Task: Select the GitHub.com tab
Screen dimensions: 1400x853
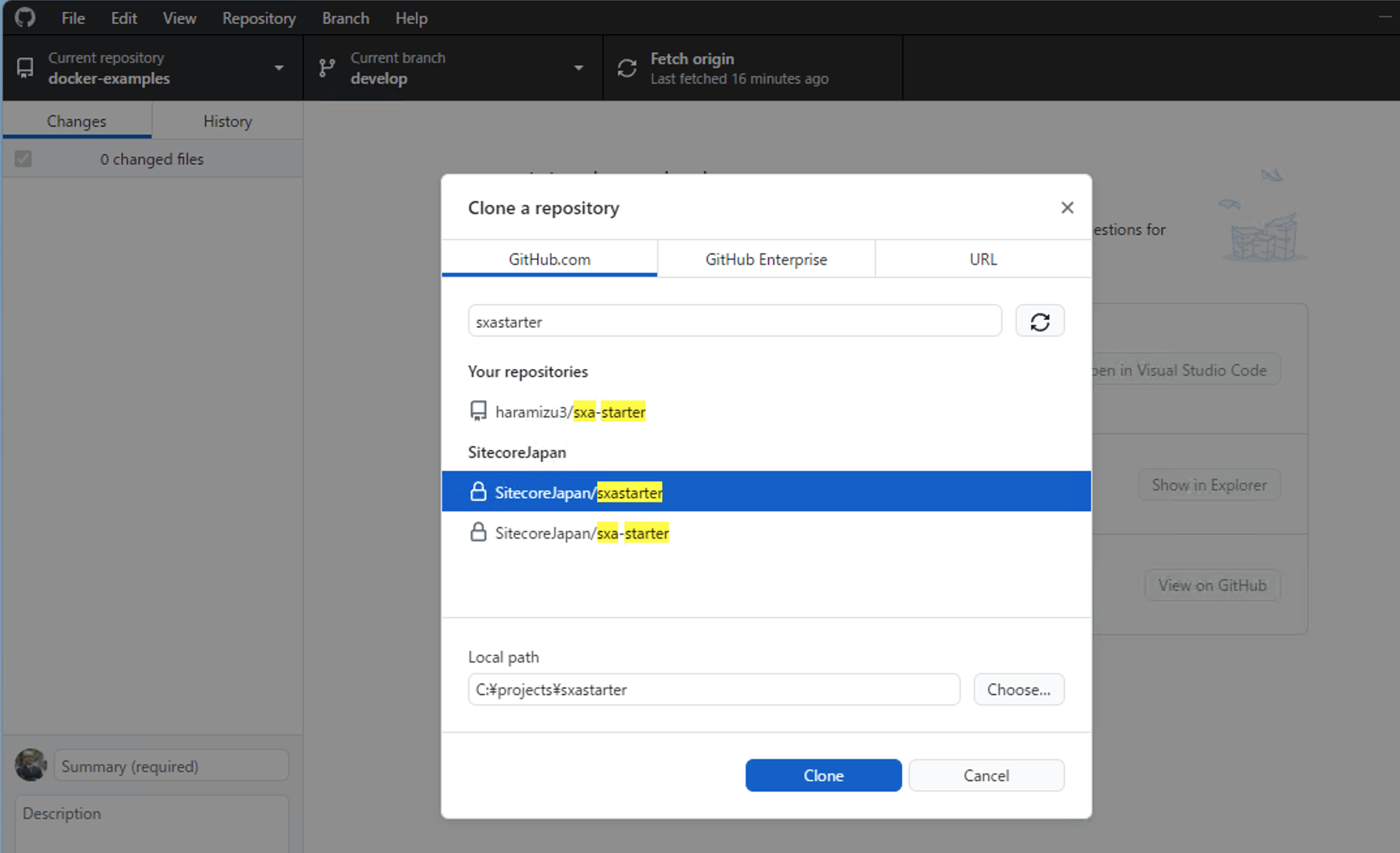Action: coord(549,259)
